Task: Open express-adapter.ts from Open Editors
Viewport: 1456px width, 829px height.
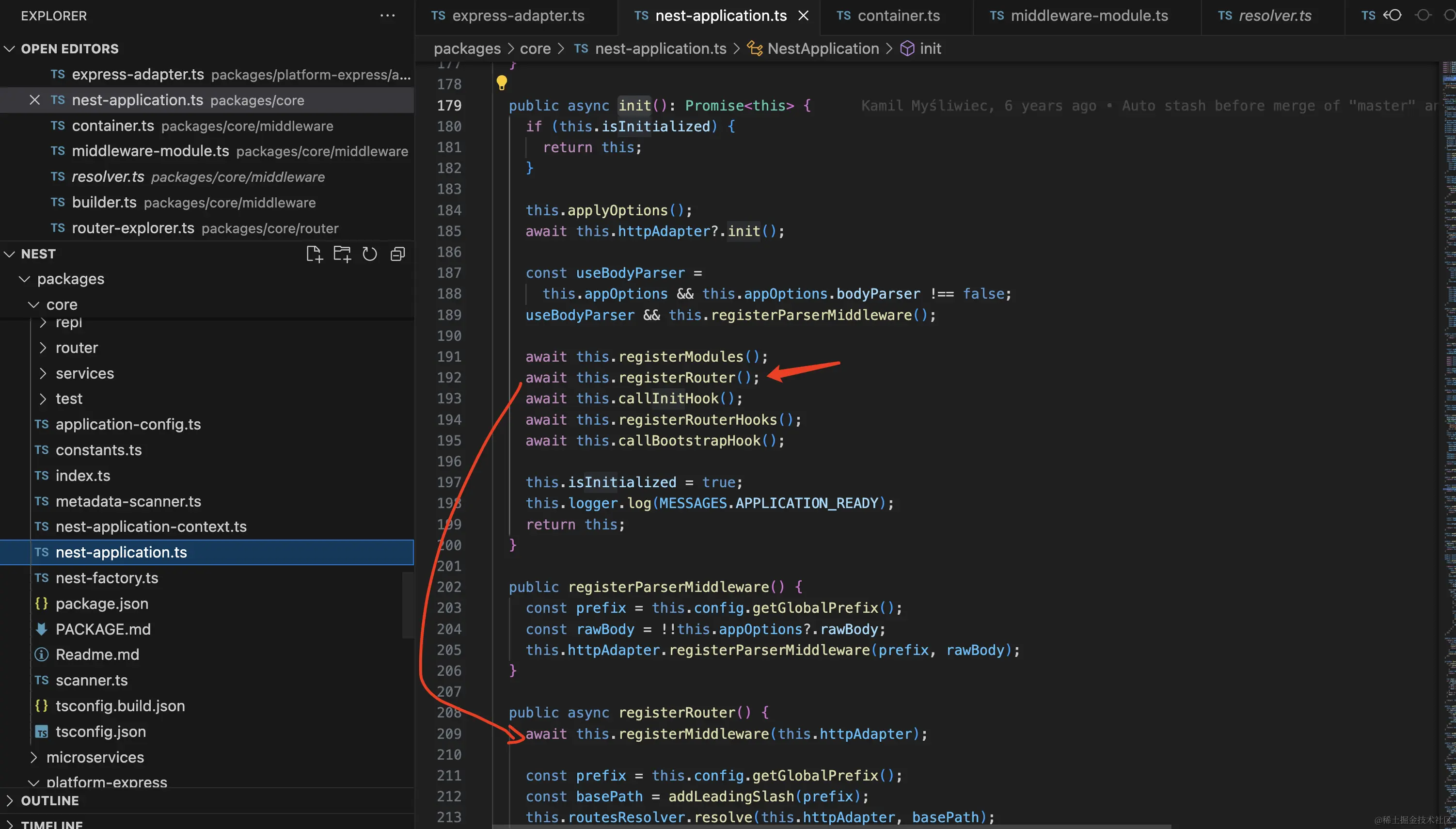Action: click(207, 75)
